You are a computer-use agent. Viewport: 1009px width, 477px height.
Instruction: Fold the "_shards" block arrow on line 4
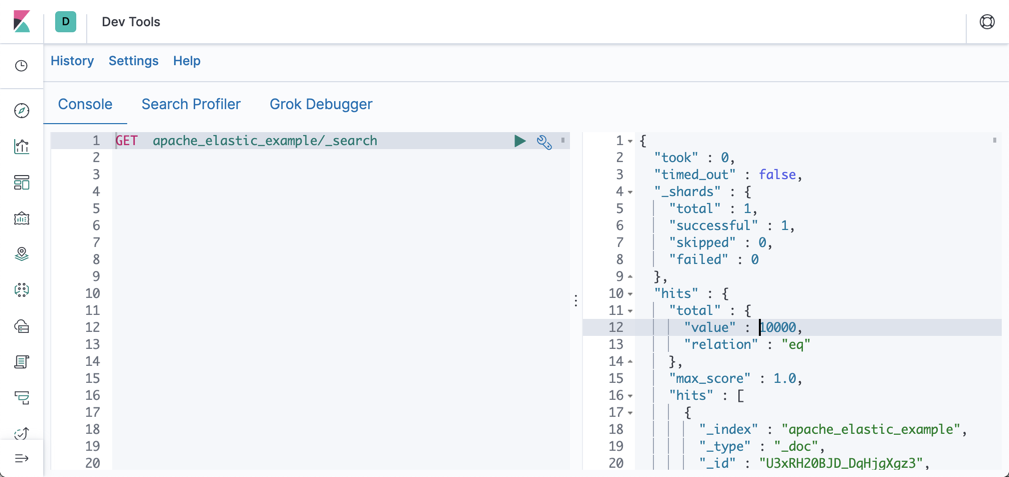tap(630, 192)
